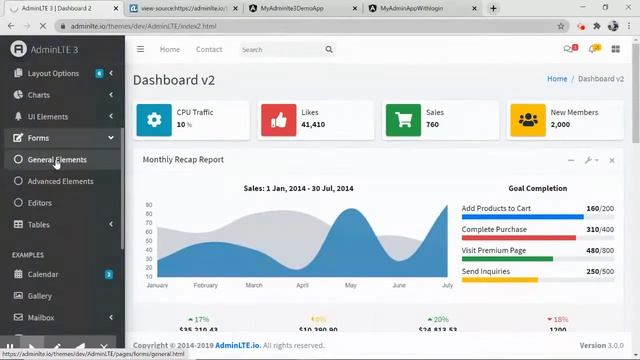The width and height of the screenshot is (640, 360).
Task: Expand Tables menu chevron
Action: click(x=111, y=224)
